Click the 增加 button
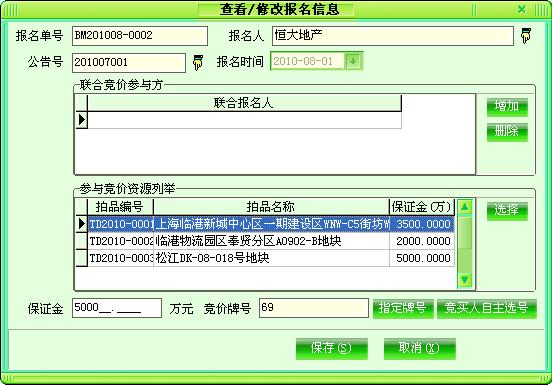This screenshot has height=385, width=552. coord(507,107)
